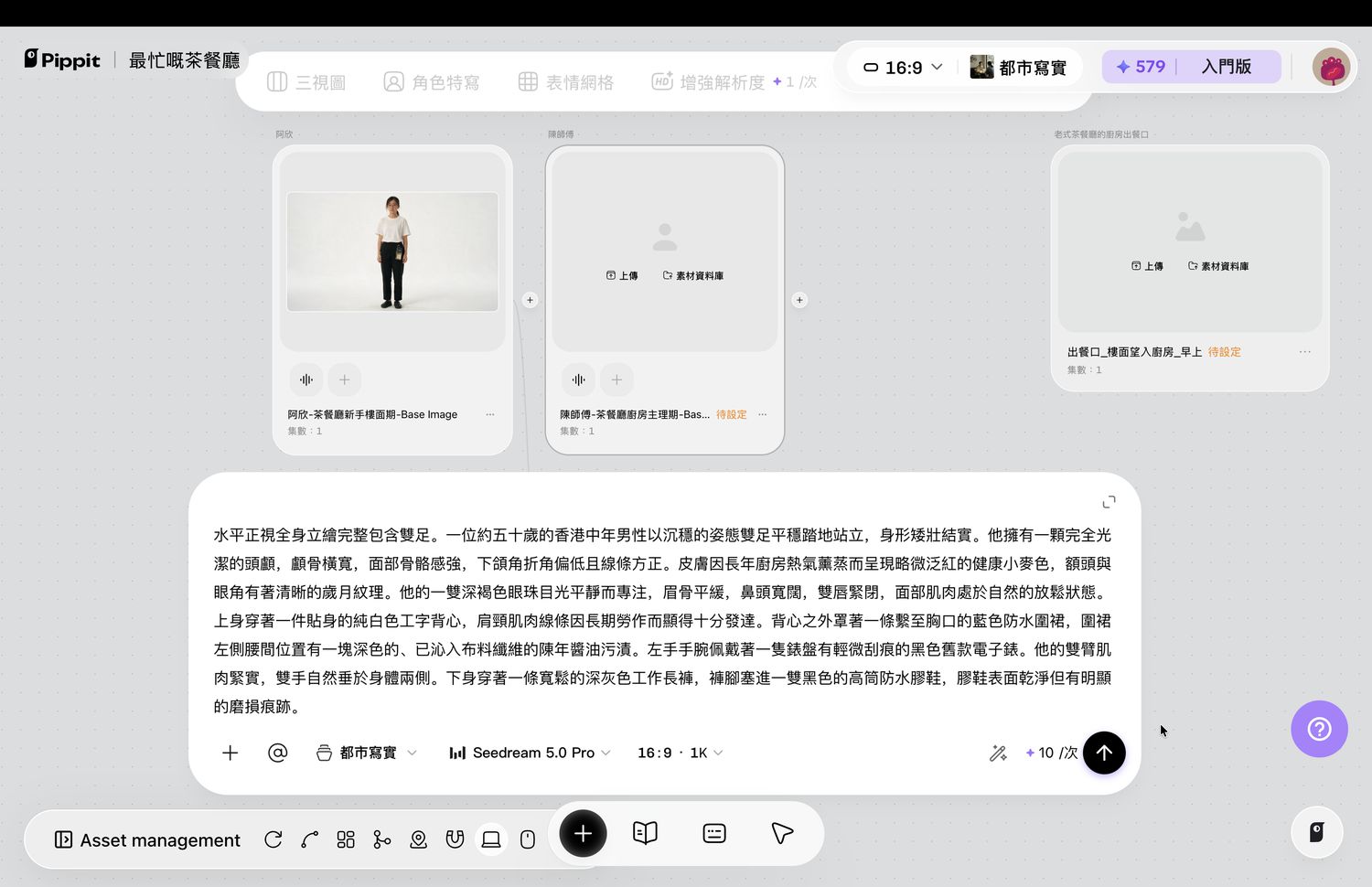Click 上傳 in the 出餐口 scene card
Image resolution: width=1372 pixels, height=887 pixels.
tap(1147, 266)
